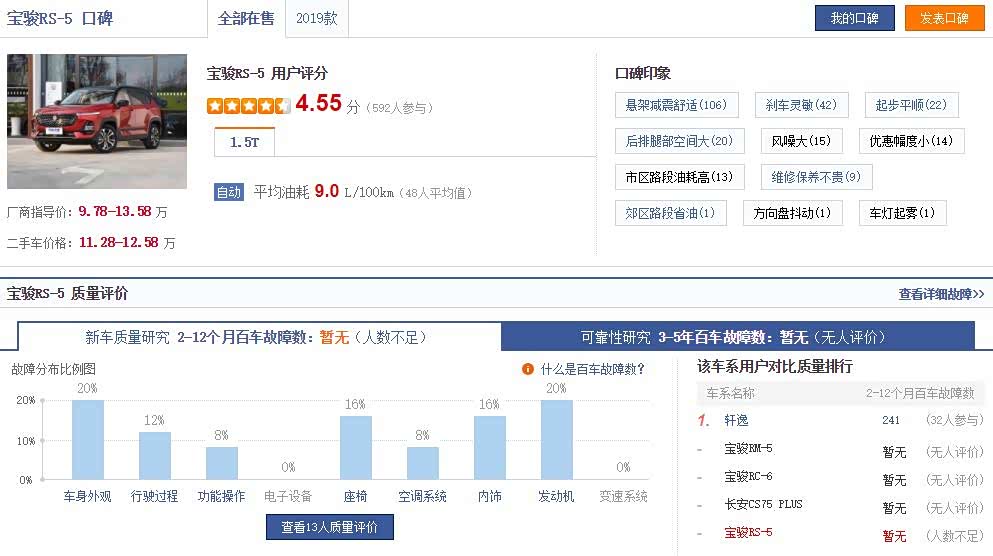
Task: Open 宝骏RC-6 in the ranking list
Action: click(749, 476)
